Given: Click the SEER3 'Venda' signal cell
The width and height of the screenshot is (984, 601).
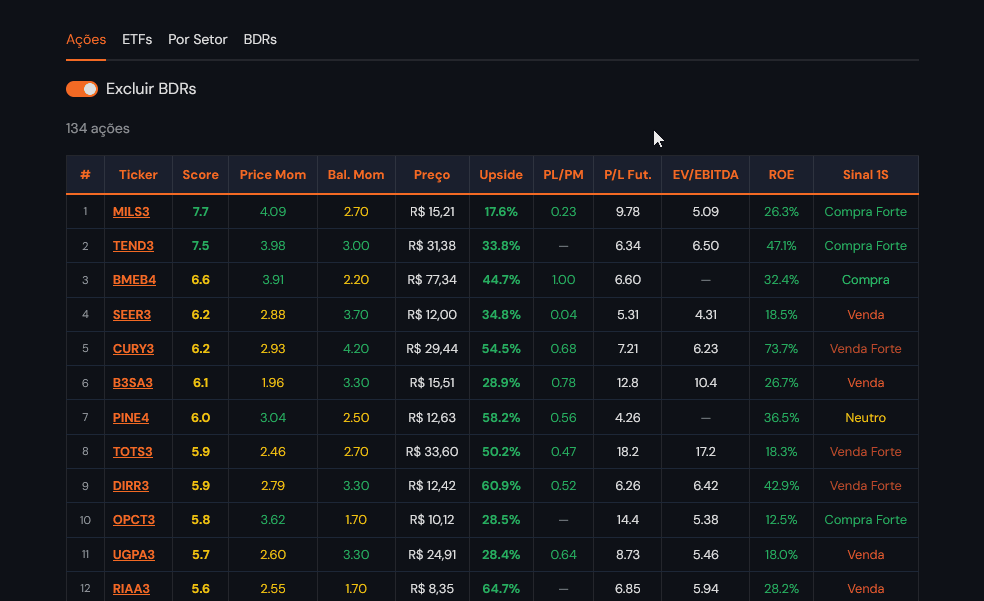Looking at the screenshot, I should coord(865,315).
